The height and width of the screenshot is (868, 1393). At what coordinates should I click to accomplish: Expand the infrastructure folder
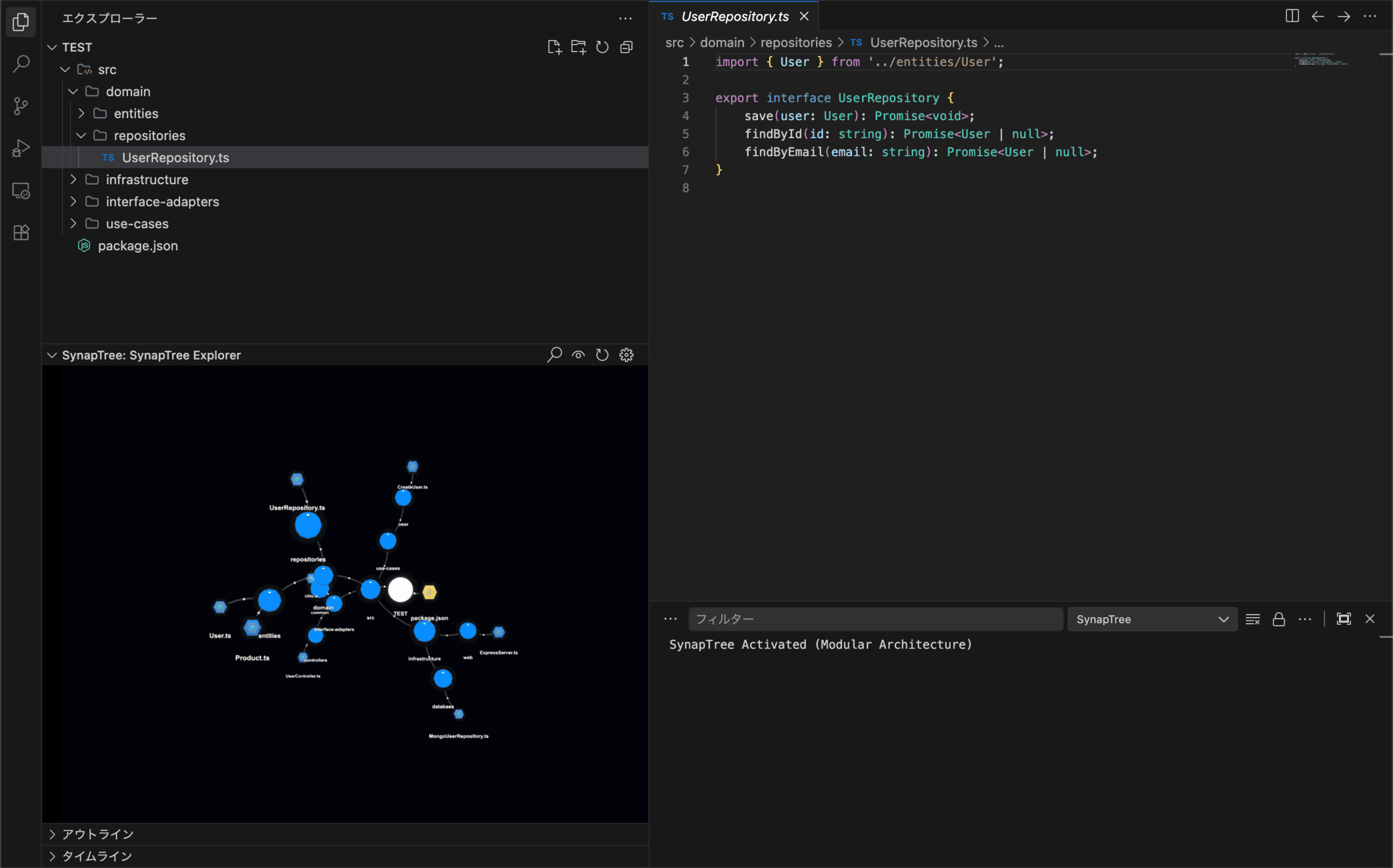[147, 179]
